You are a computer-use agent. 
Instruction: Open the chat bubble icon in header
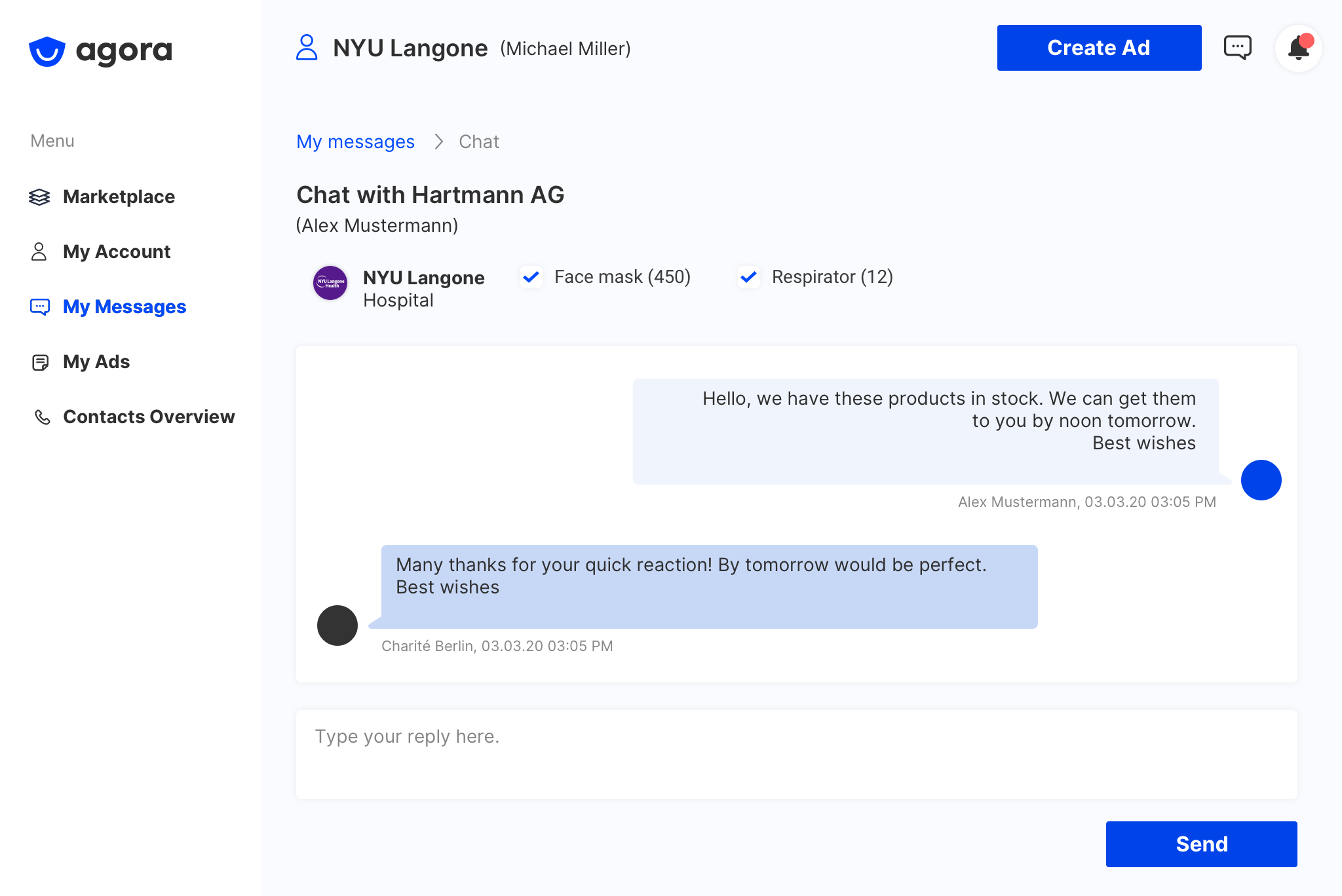click(x=1237, y=48)
